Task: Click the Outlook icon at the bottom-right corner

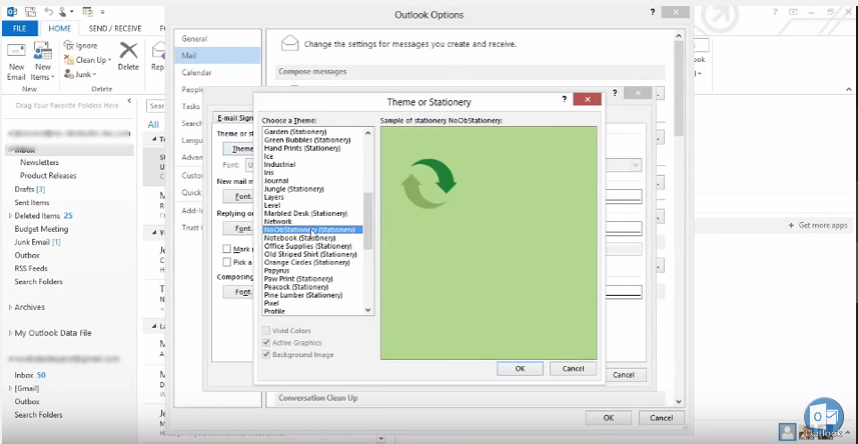Action: coord(824,416)
